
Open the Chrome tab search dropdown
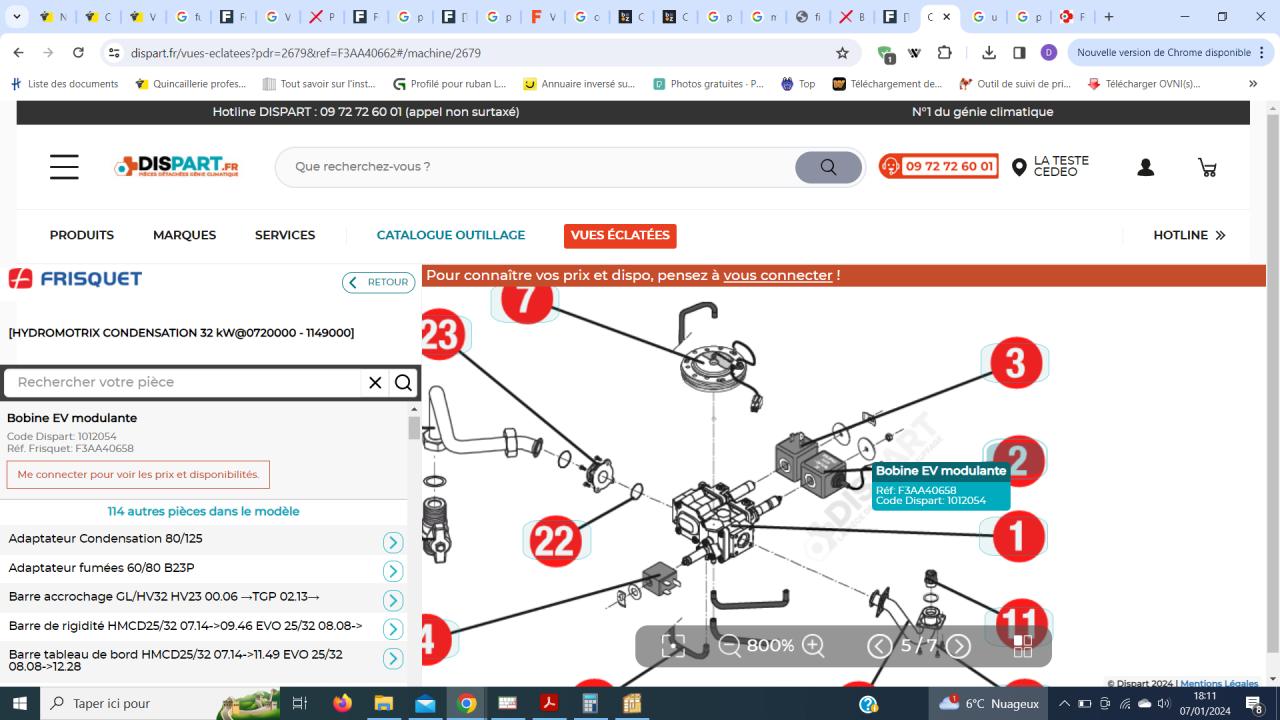coord(17,17)
